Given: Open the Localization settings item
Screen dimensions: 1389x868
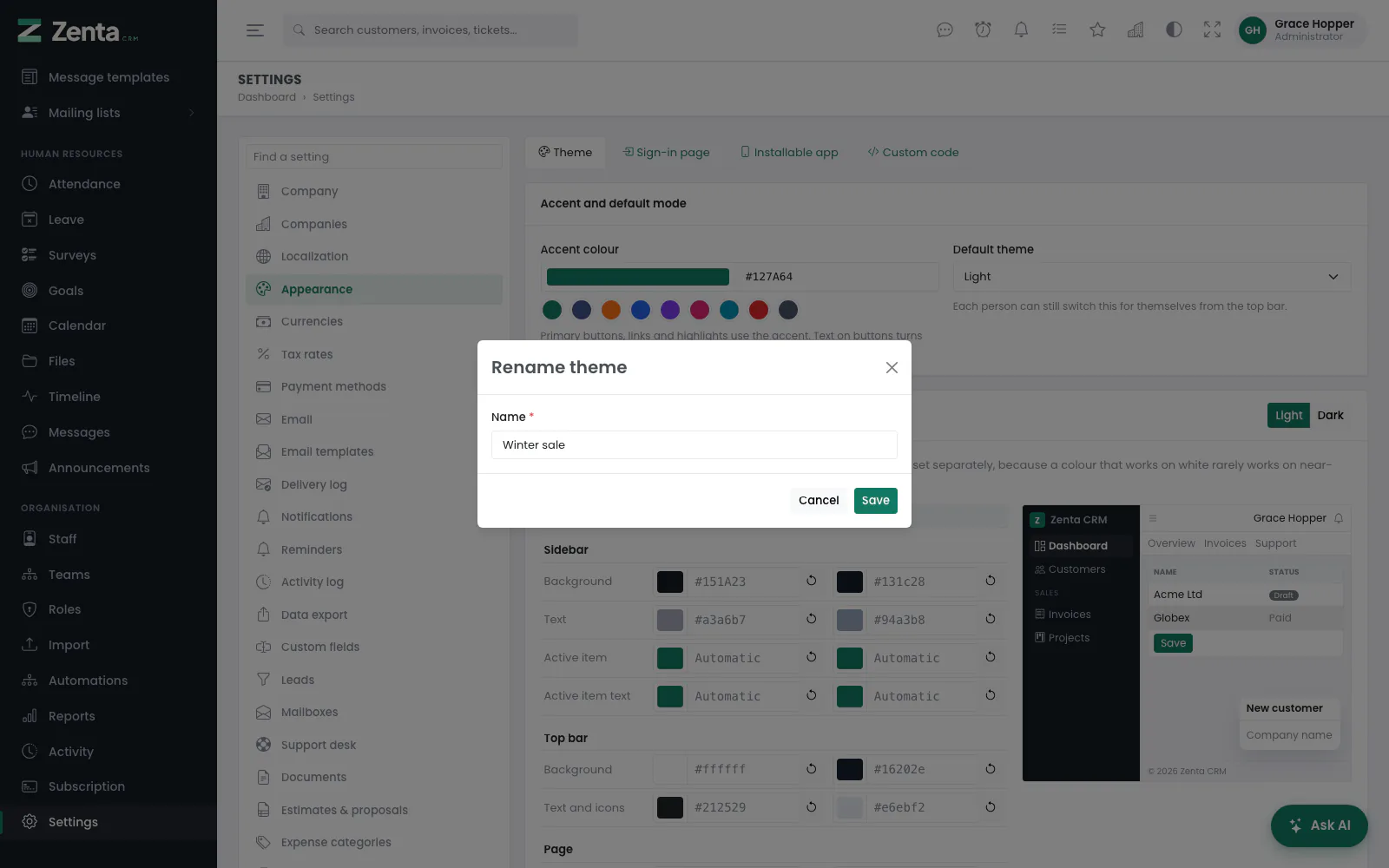Looking at the screenshot, I should pyautogui.click(x=374, y=257).
